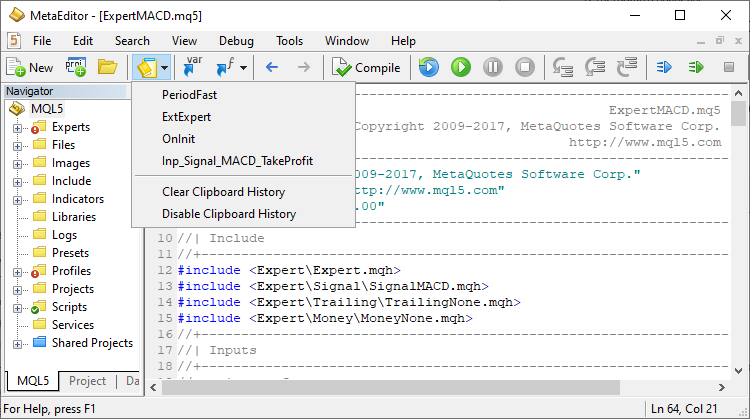The width and height of the screenshot is (750, 419).
Task: Click the vertical scrollbar down arrow
Action: pos(738,371)
